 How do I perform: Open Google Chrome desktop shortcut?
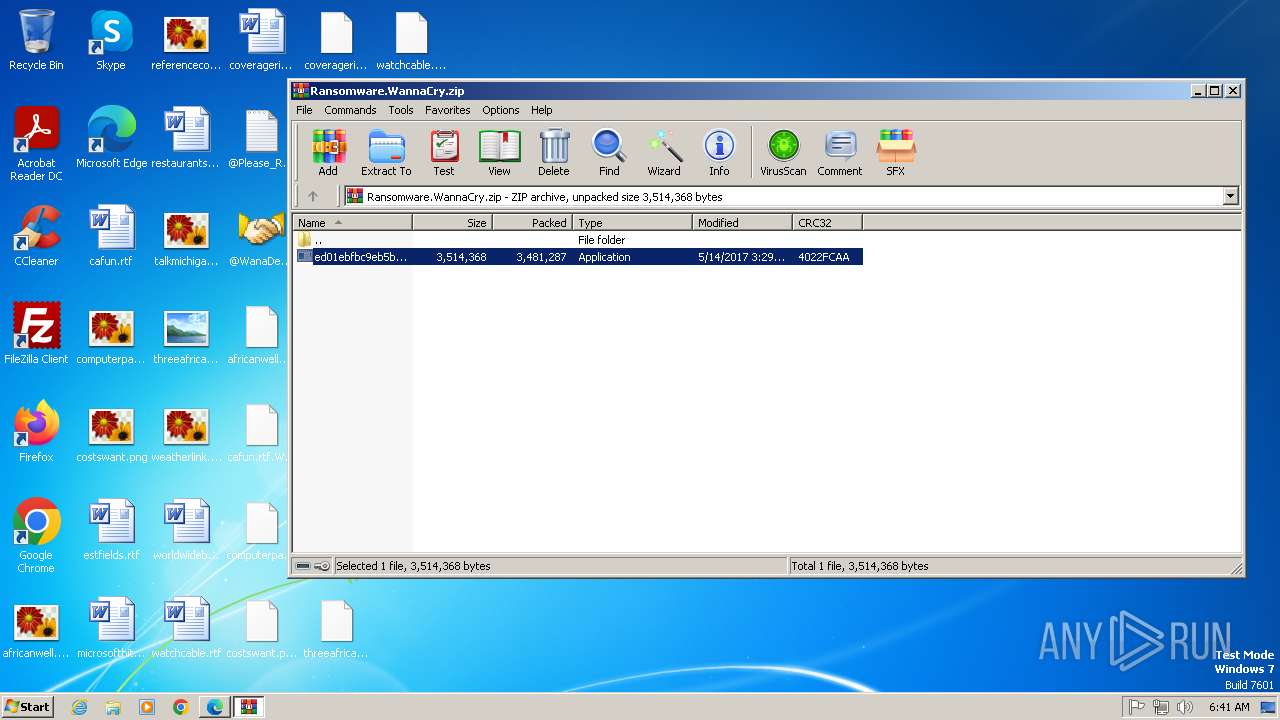36,537
